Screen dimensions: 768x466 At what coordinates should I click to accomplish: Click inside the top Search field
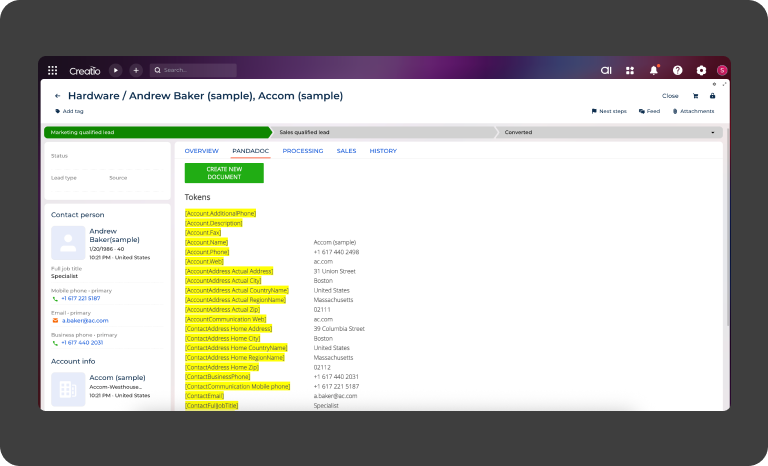[193, 70]
